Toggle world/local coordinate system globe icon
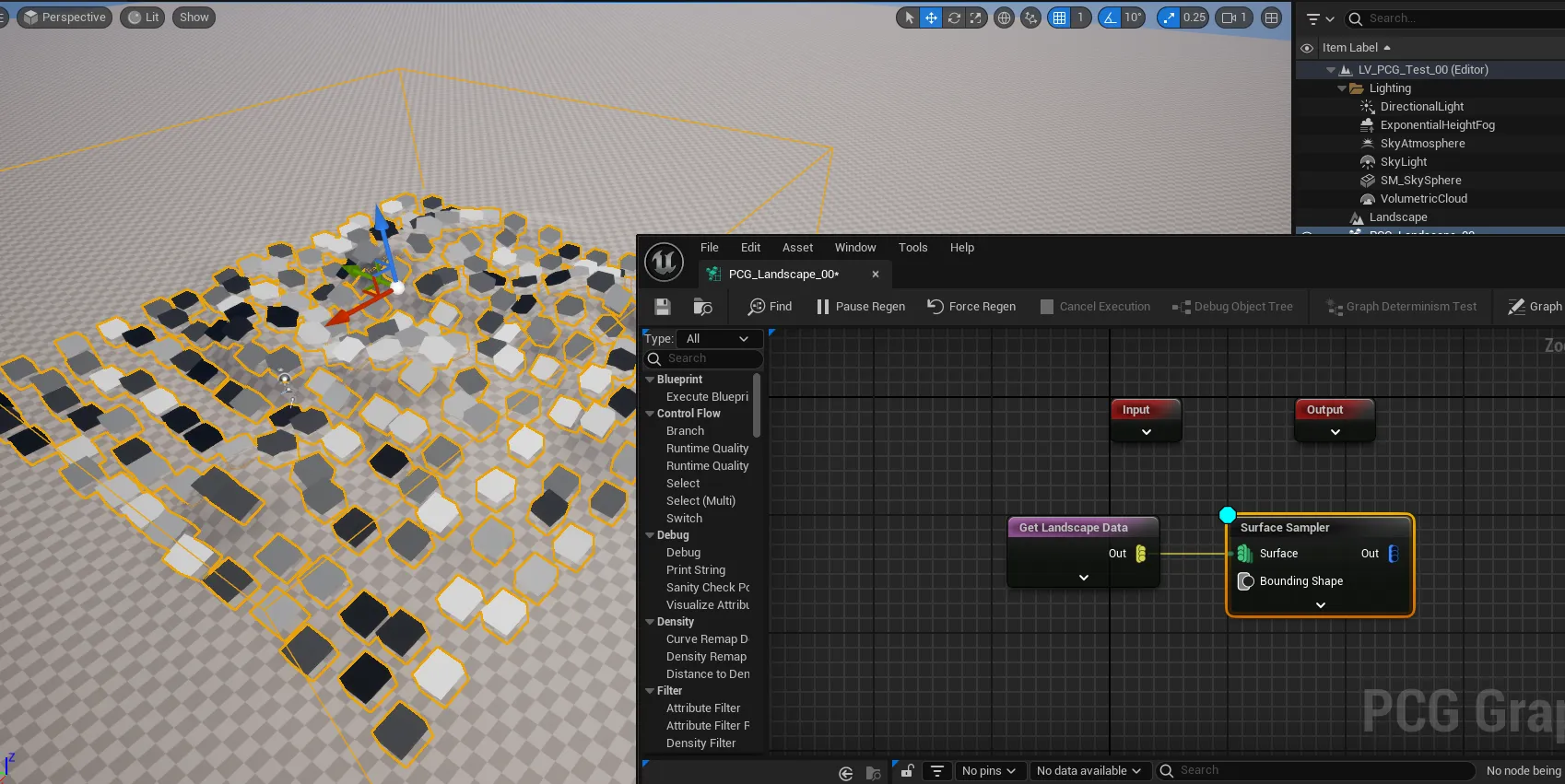The height and width of the screenshot is (784, 1565). (1005, 18)
